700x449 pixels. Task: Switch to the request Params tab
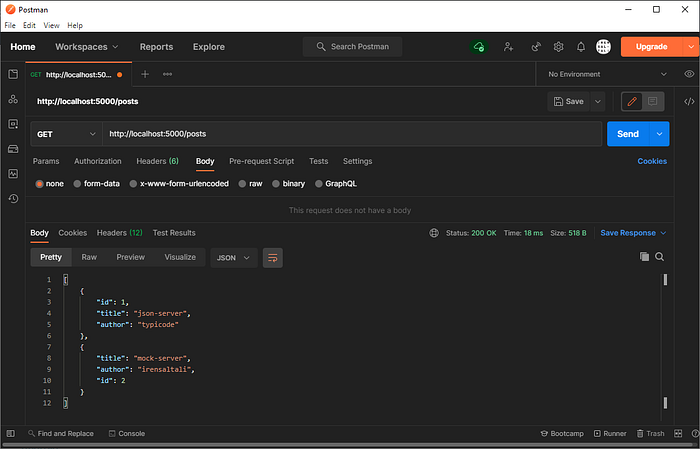[46, 161]
